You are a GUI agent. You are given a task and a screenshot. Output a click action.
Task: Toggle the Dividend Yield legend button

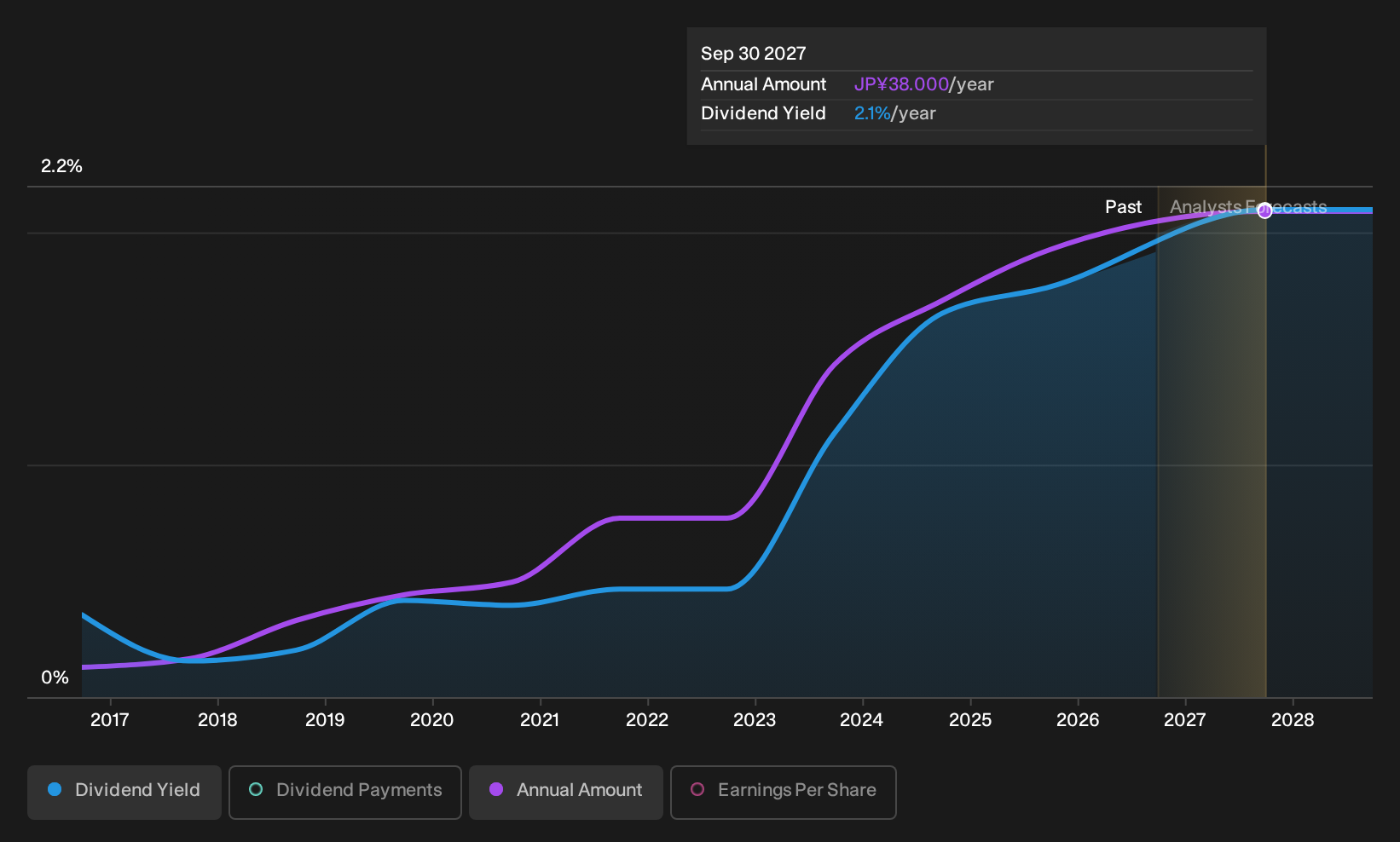(124, 792)
